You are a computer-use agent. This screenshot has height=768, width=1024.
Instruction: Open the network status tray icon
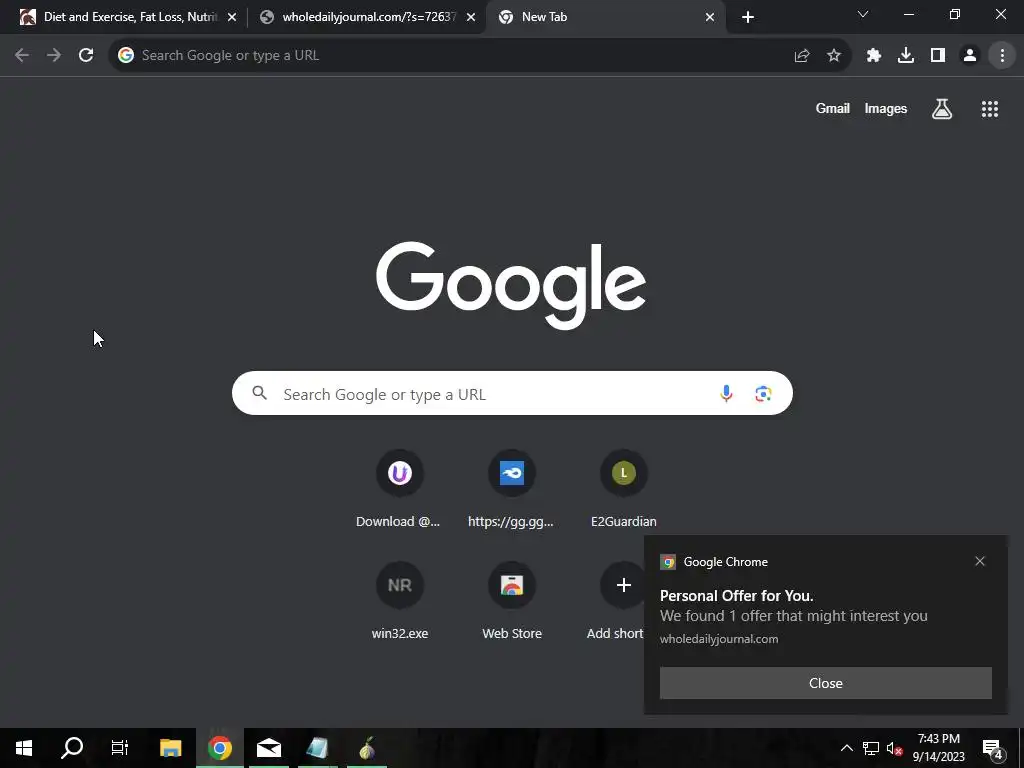pos(871,748)
